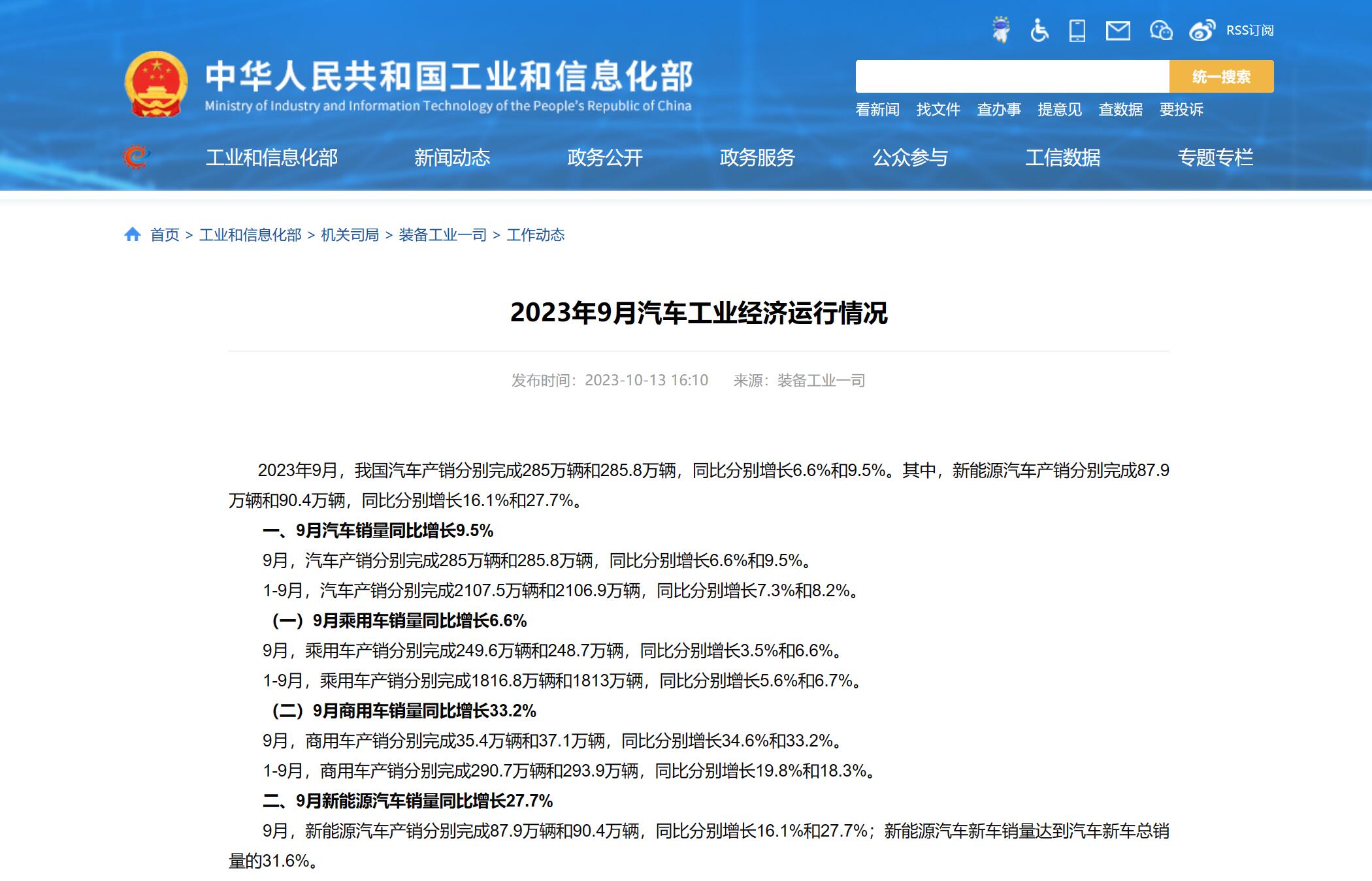Go to 机关司局 in breadcrumb
This screenshot has height=881, width=1372.
tap(350, 235)
